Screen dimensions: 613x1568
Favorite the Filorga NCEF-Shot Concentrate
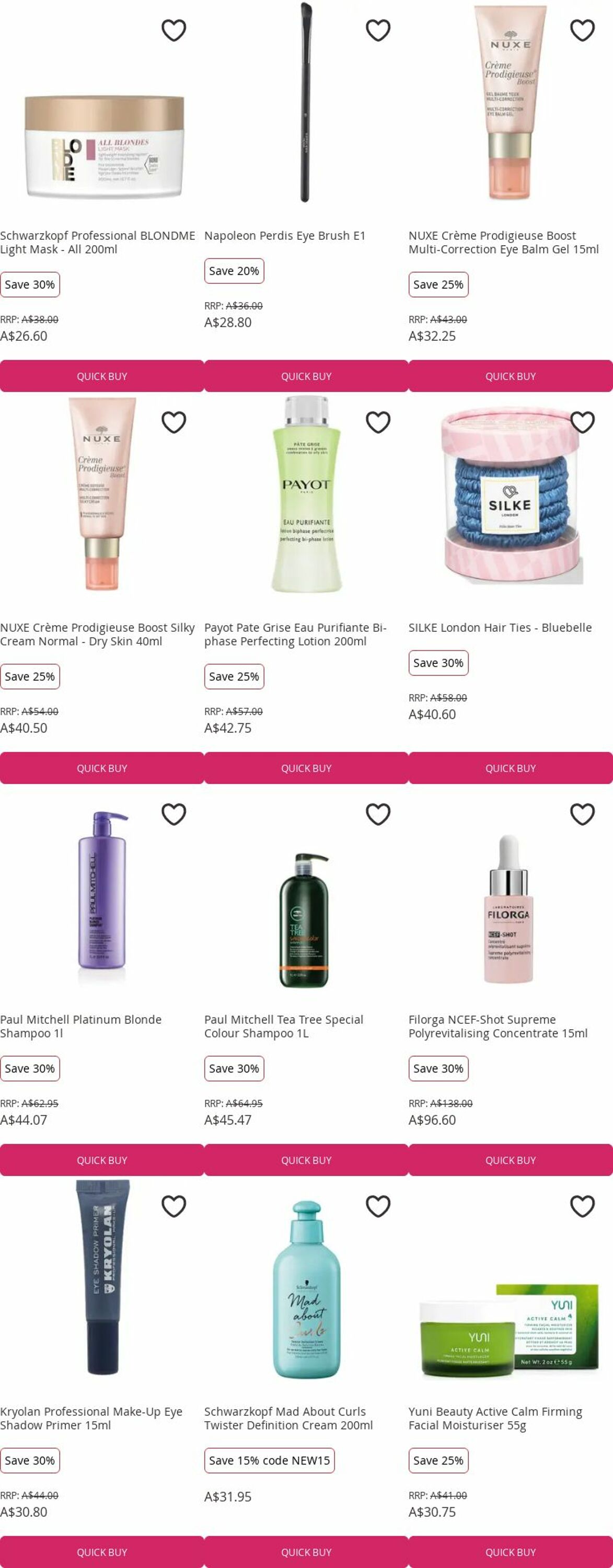583,814
